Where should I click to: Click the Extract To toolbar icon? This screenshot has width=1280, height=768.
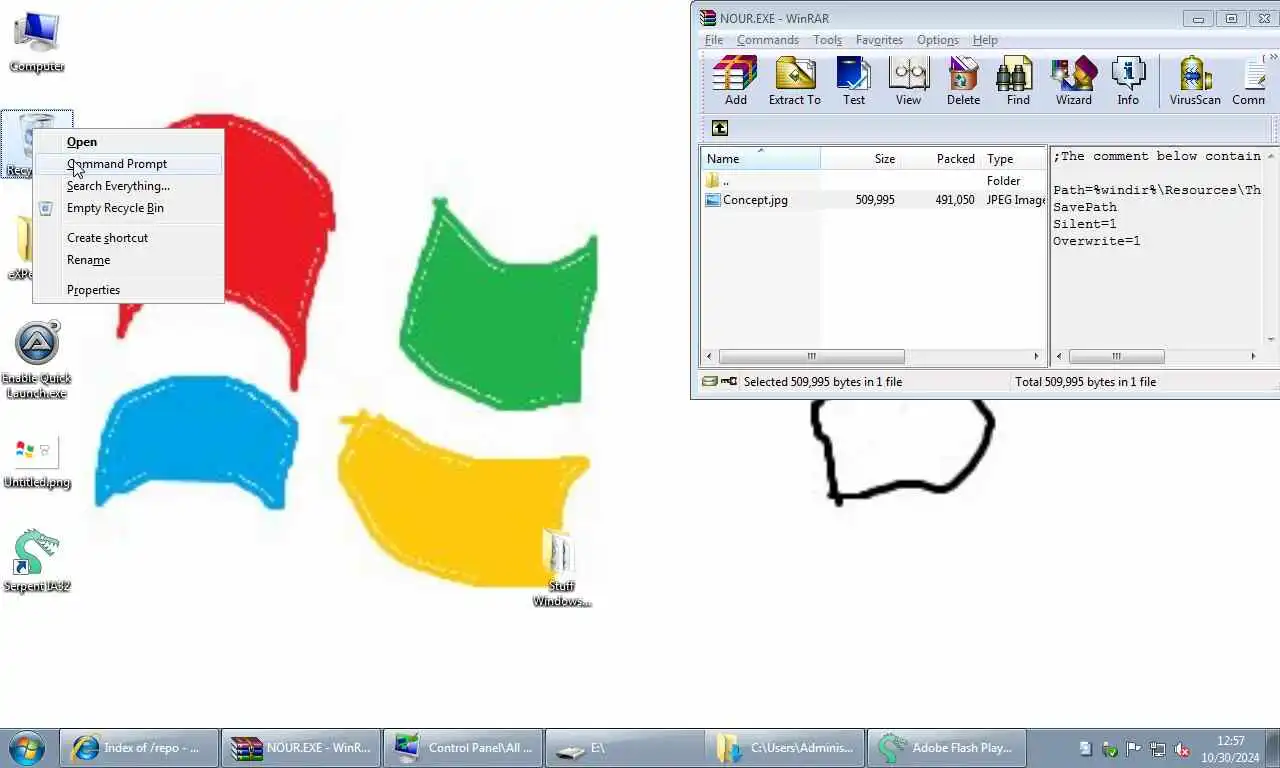point(795,80)
